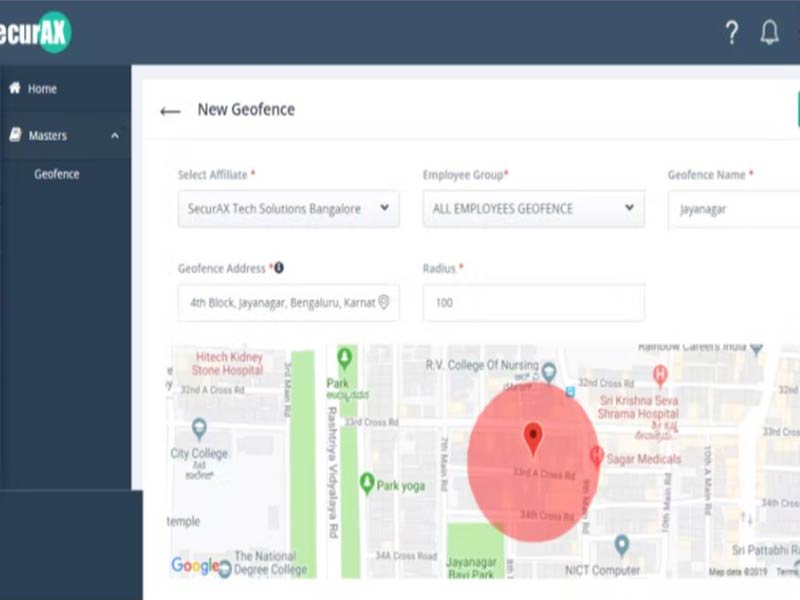800x600 pixels.
Task: Click the Masters book icon in sidebar
Action: tap(15, 135)
